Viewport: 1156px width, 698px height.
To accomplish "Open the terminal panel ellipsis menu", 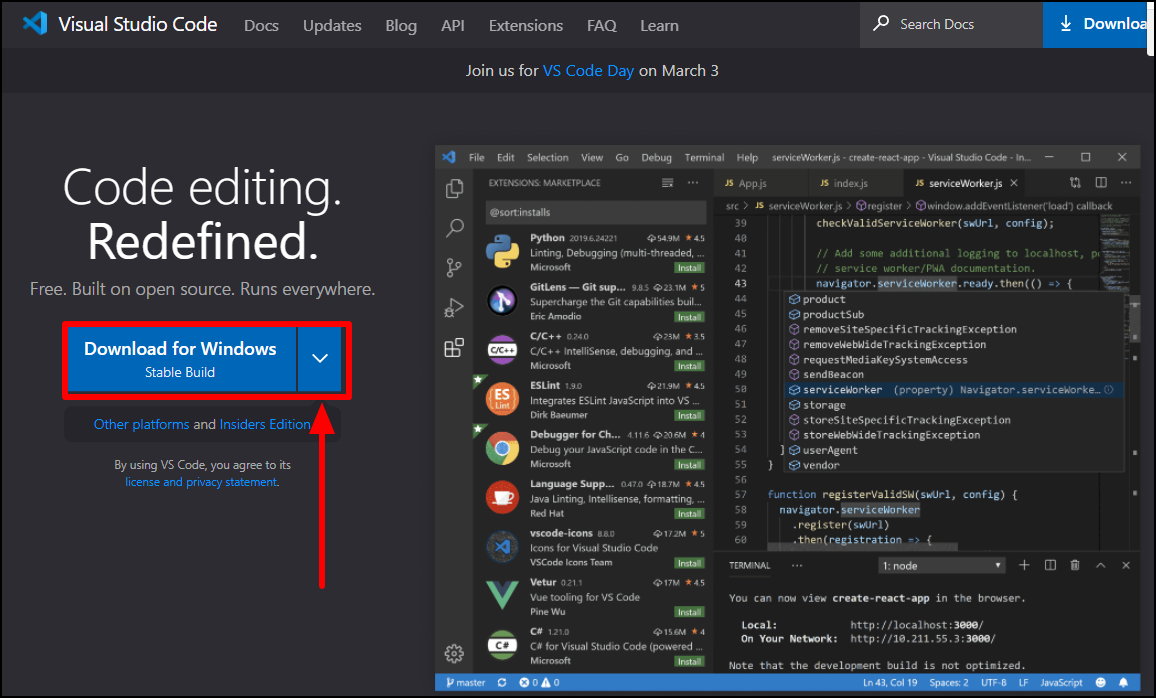I will click(797, 565).
